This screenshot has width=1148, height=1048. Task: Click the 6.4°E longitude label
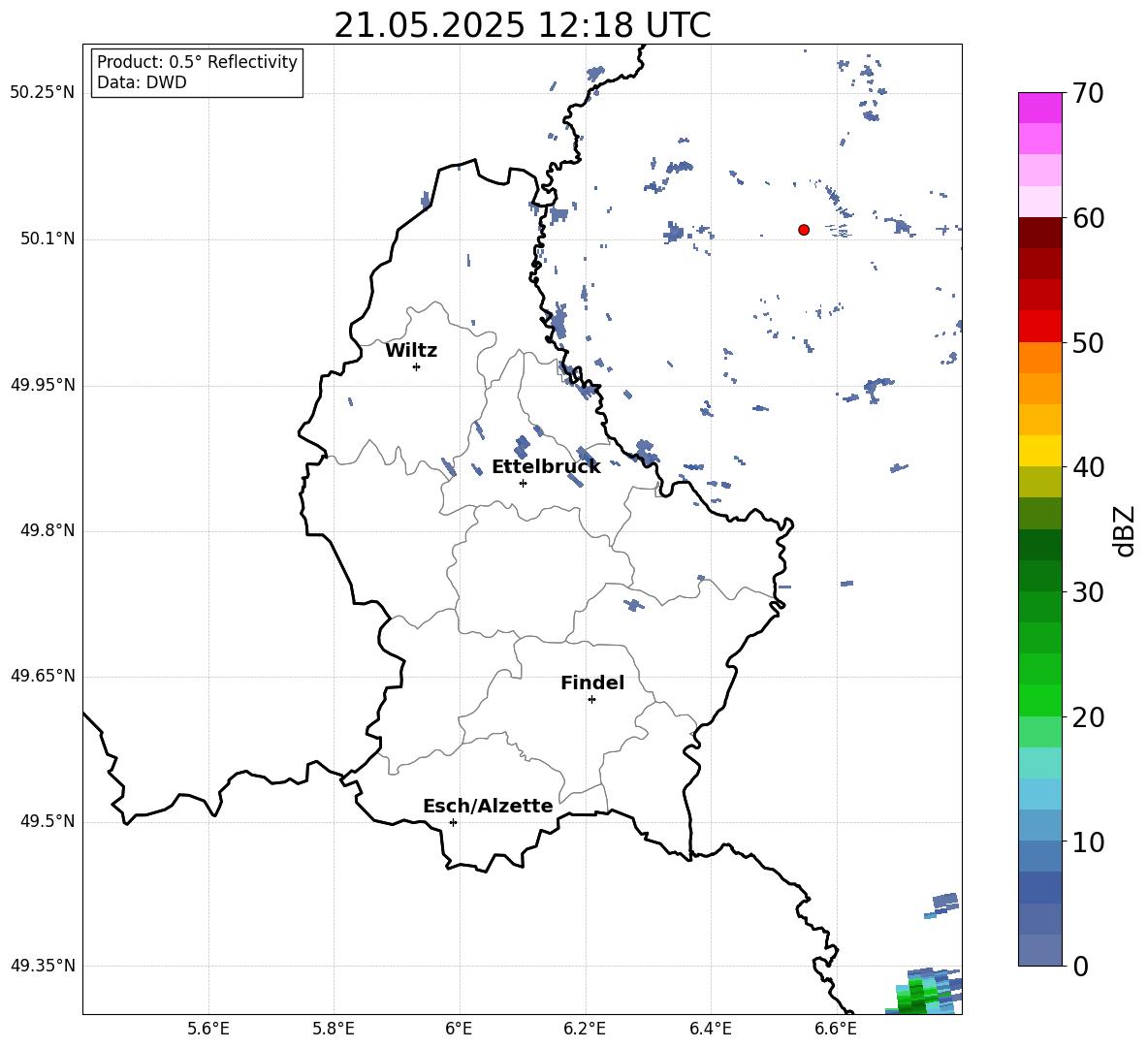(710, 1029)
